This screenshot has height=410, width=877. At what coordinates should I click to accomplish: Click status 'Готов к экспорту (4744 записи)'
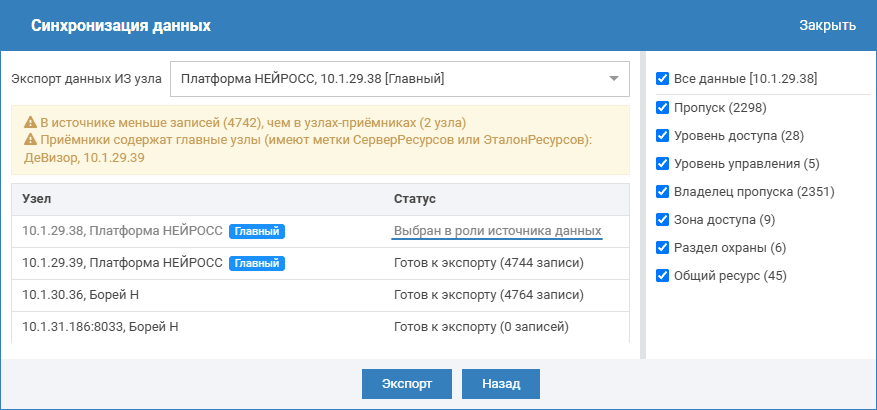coord(489,263)
